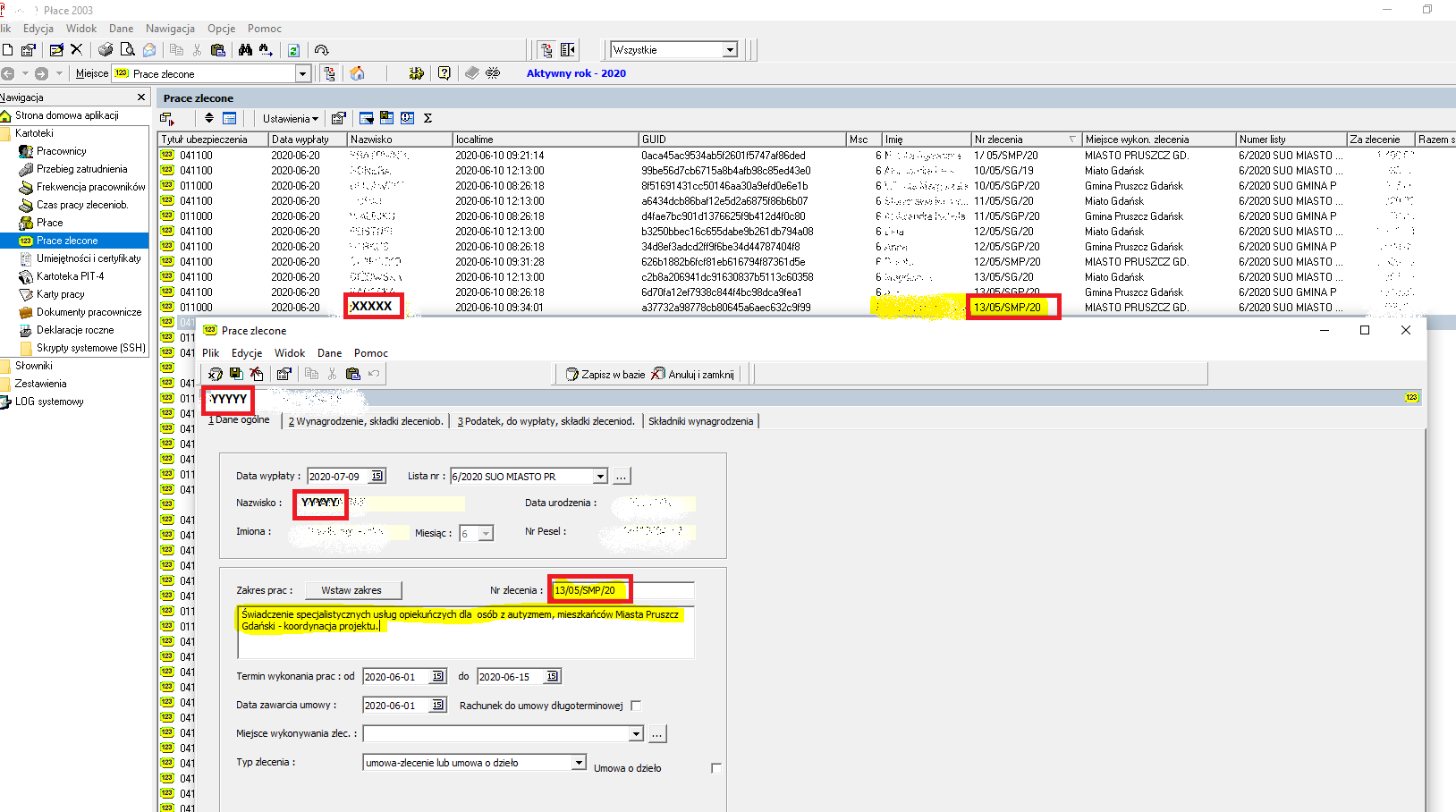
Task: Click the Nr zlecenia input field
Action: [623, 590]
